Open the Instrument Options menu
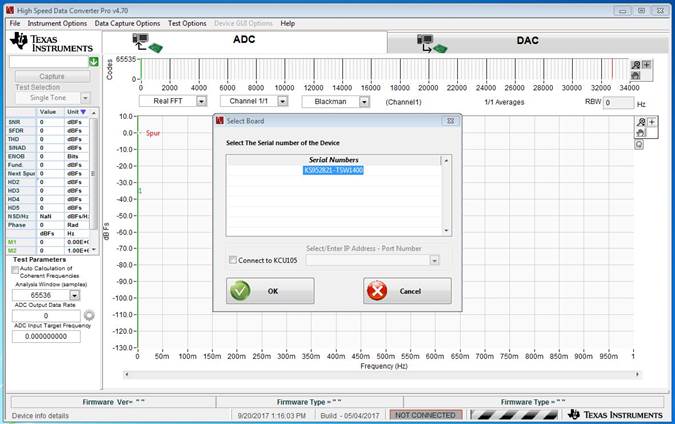 click(x=57, y=23)
